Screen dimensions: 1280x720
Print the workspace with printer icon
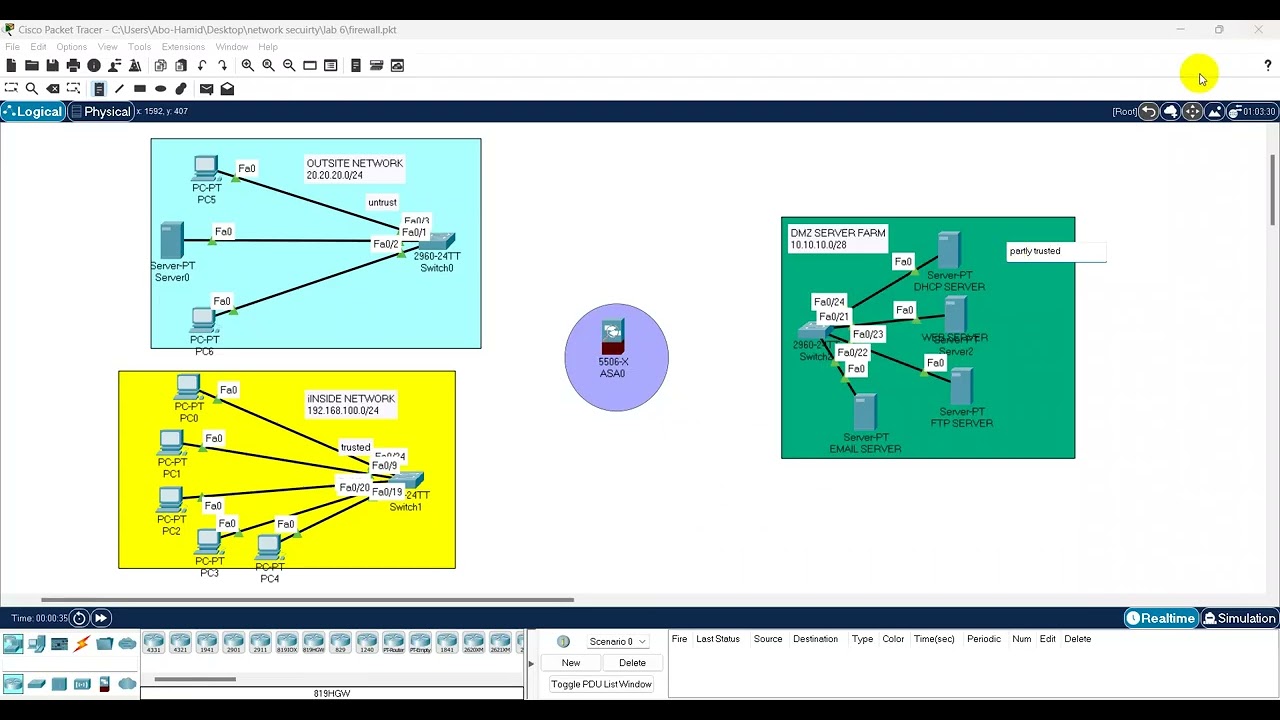click(x=73, y=65)
